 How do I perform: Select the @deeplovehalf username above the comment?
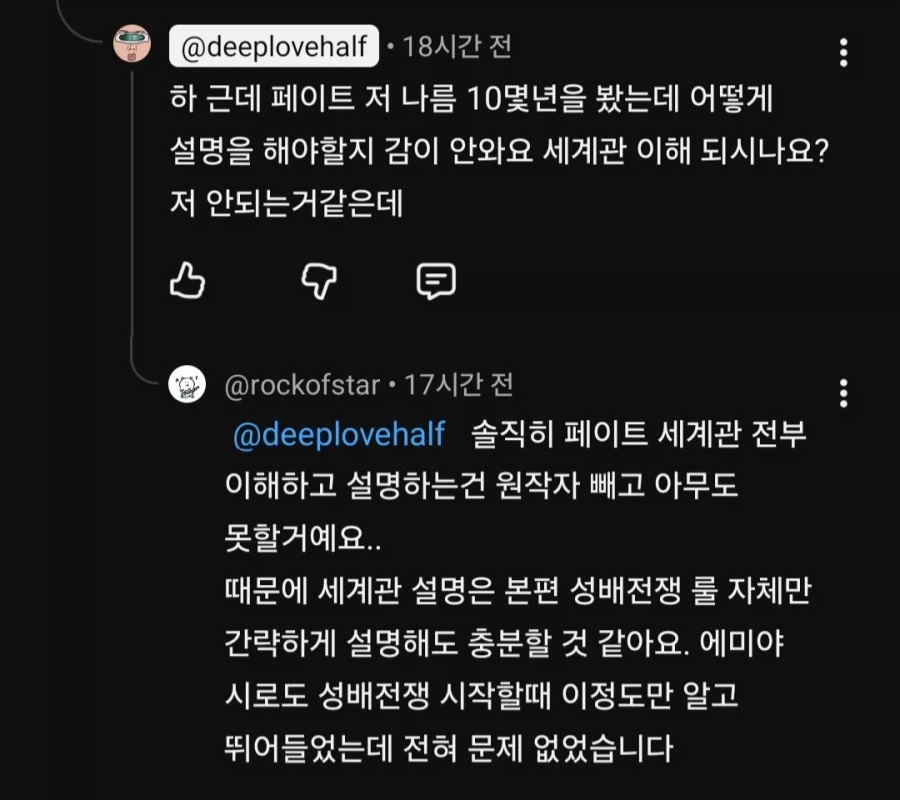[276, 44]
